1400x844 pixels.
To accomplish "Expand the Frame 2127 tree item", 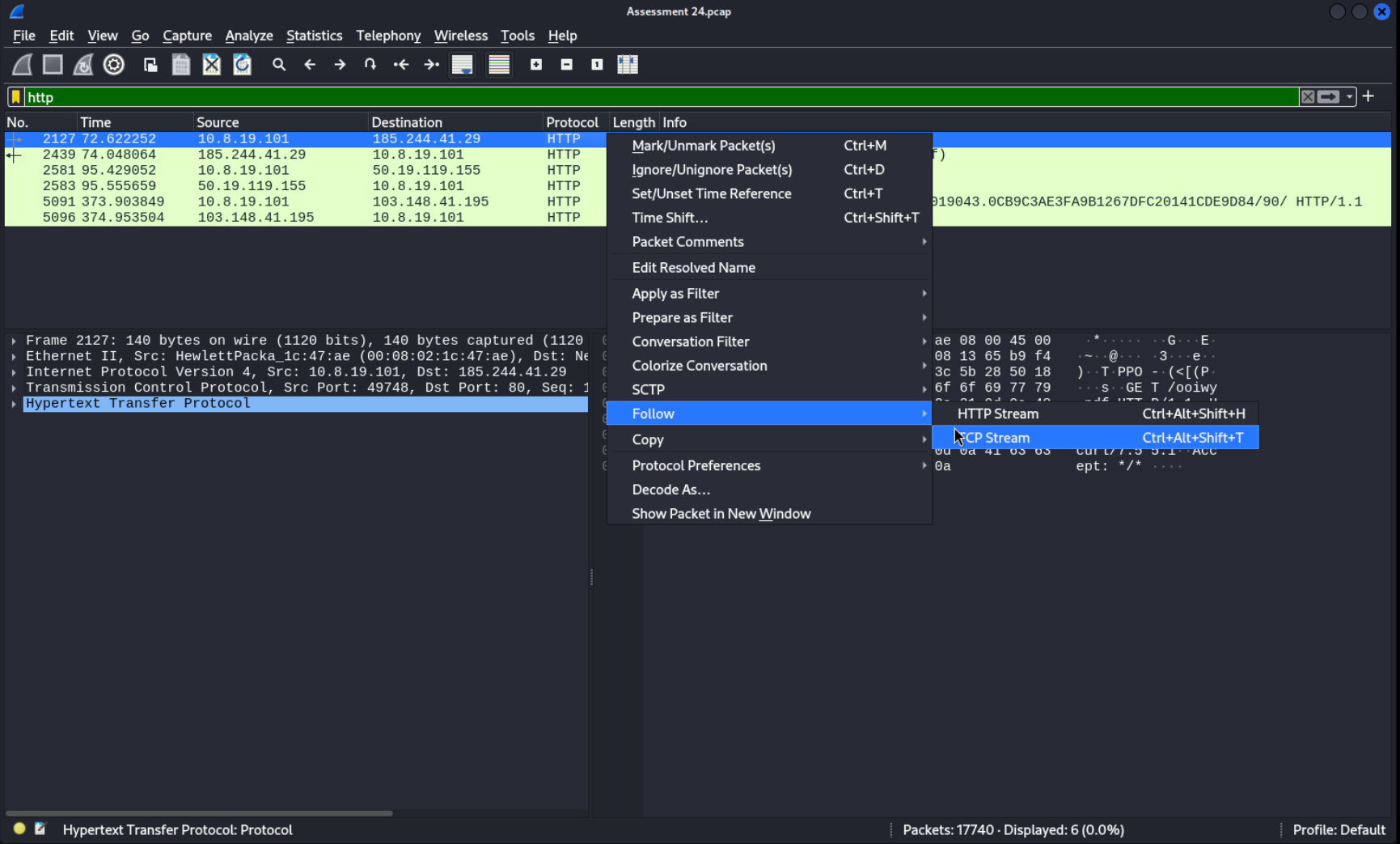I will [x=14, y=340].
